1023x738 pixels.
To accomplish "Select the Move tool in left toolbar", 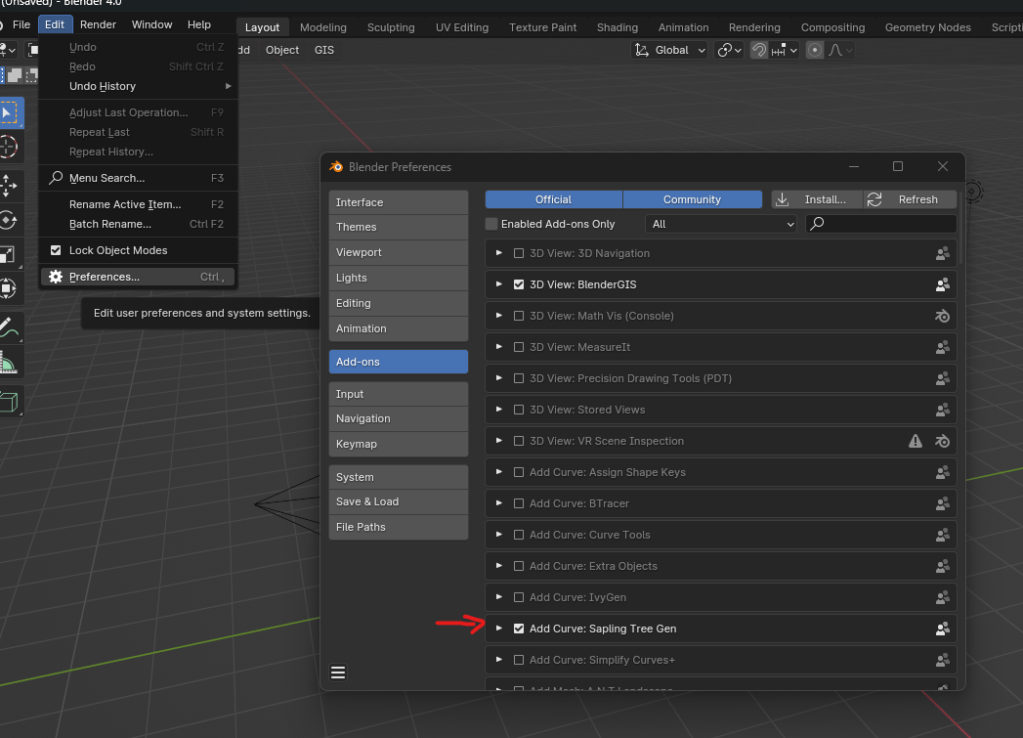I will click(x=8, y=185).
